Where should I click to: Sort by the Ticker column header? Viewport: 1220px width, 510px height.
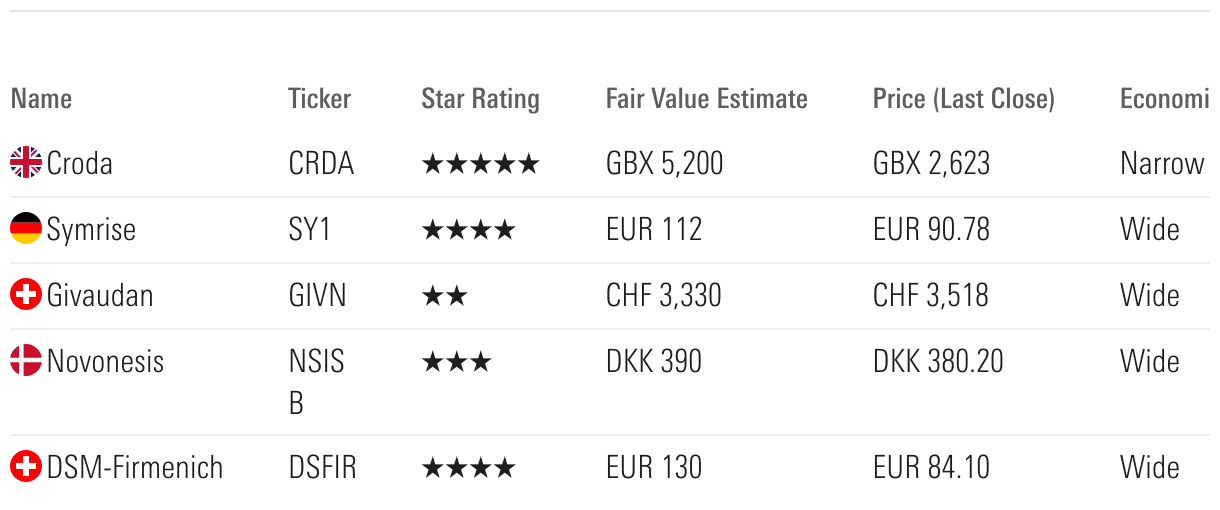320,99
